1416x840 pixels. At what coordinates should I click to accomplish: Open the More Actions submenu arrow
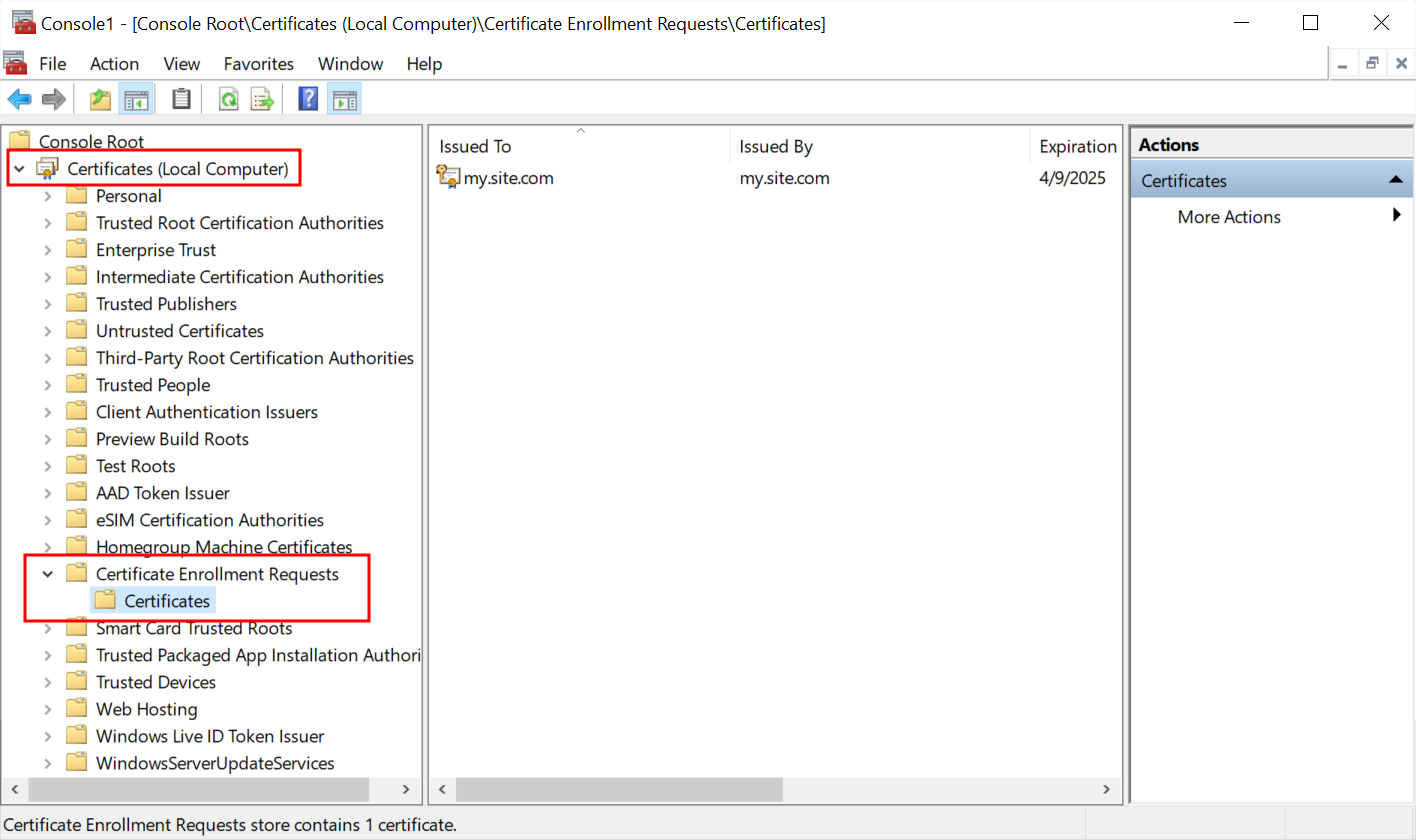click(x=1397, y=216)
